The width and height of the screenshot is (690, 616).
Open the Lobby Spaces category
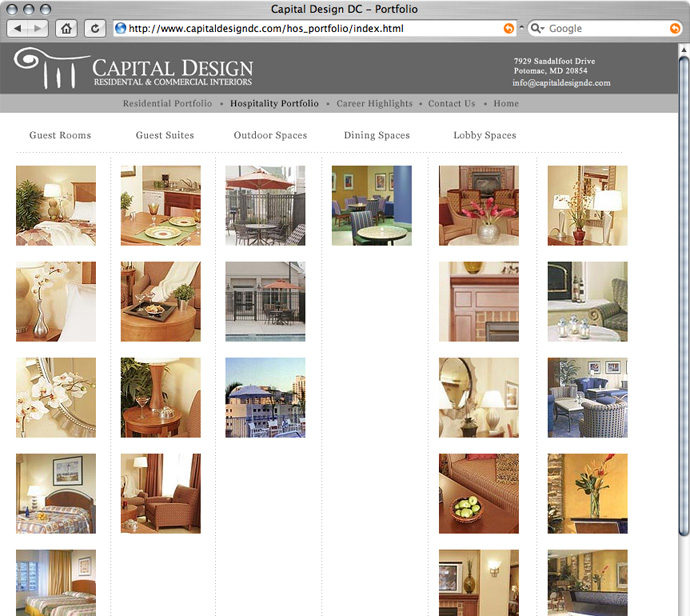(x=484, y=135)
